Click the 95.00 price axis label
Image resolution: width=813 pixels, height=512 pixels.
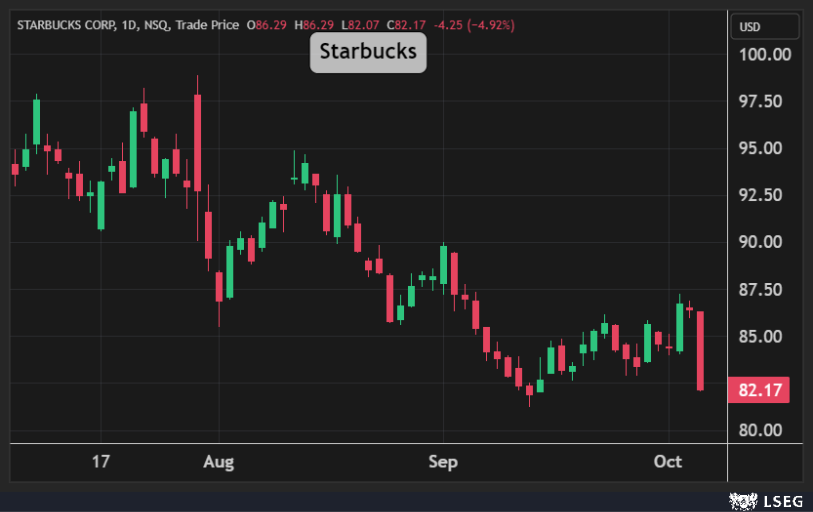[x=763, y=148]
